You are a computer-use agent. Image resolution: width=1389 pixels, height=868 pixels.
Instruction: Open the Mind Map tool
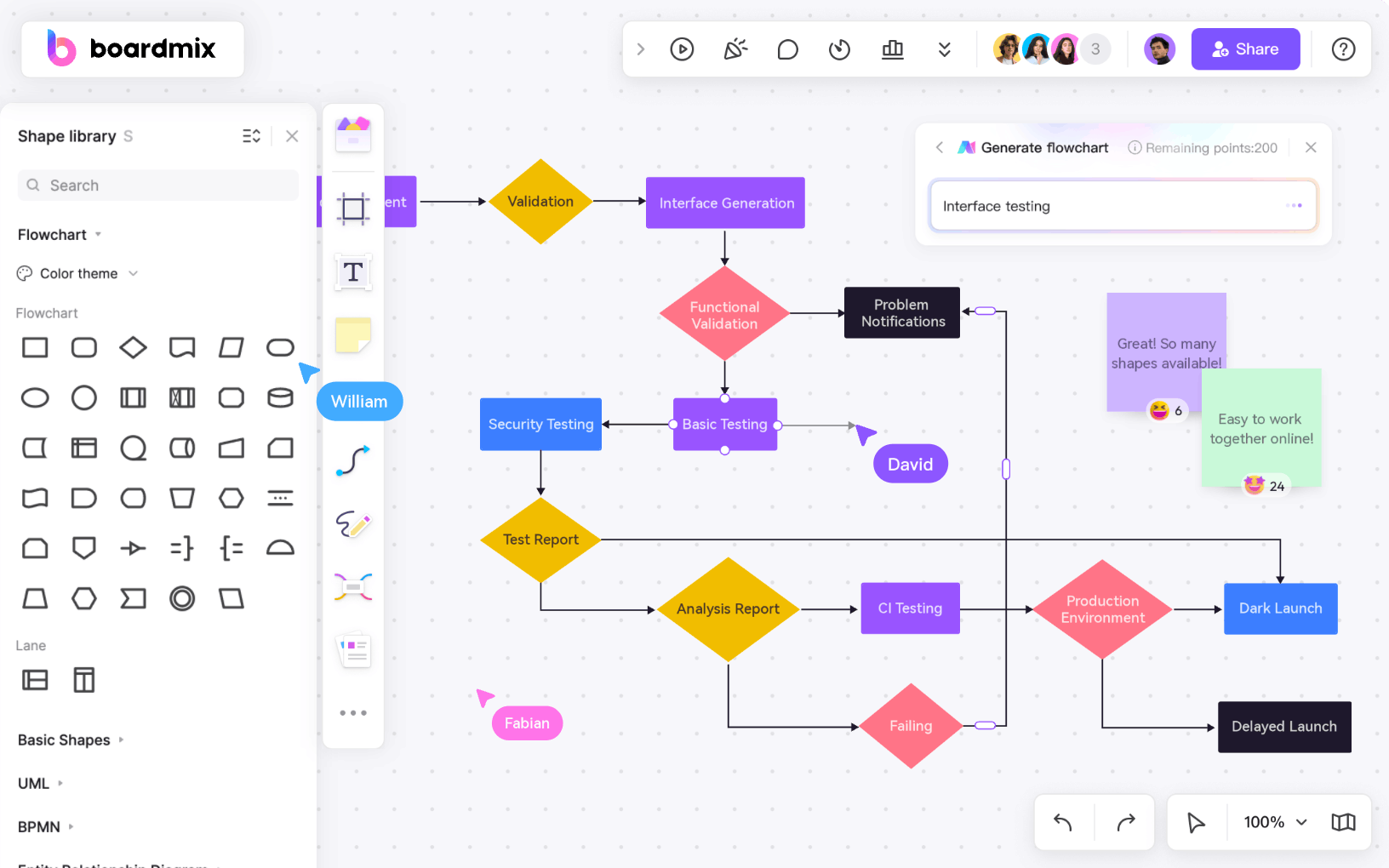[x=352, y=586]
